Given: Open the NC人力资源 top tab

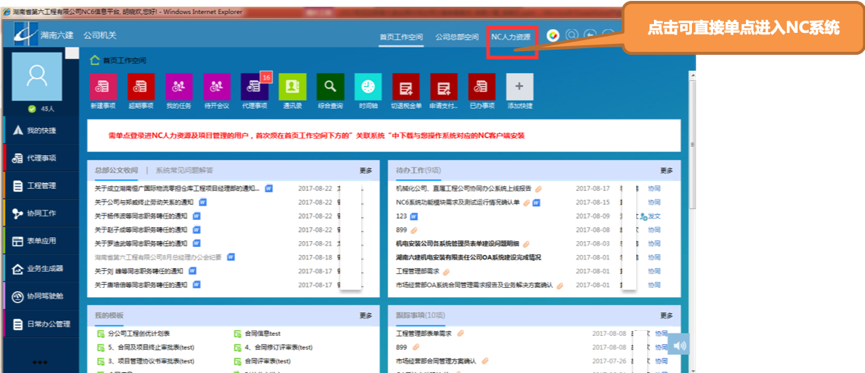Looking at the screenshot, I should (x=511, y=37).
